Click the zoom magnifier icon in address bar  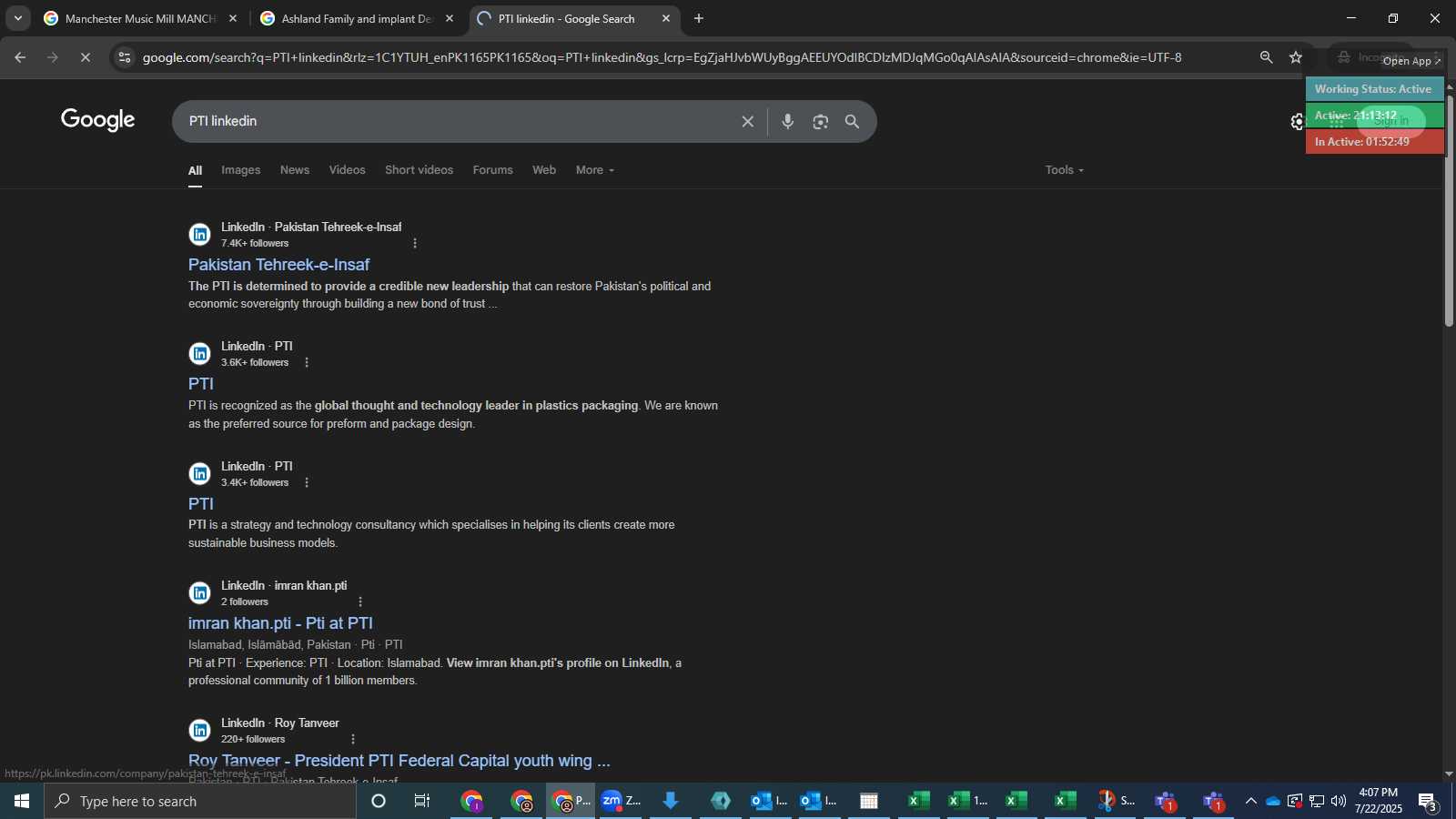coord(1266,57)
